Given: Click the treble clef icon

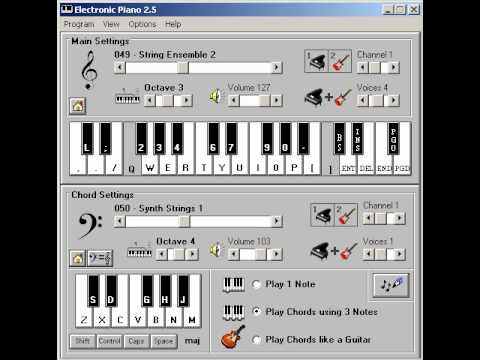Looking at the screenshot, I should (89, 70).
